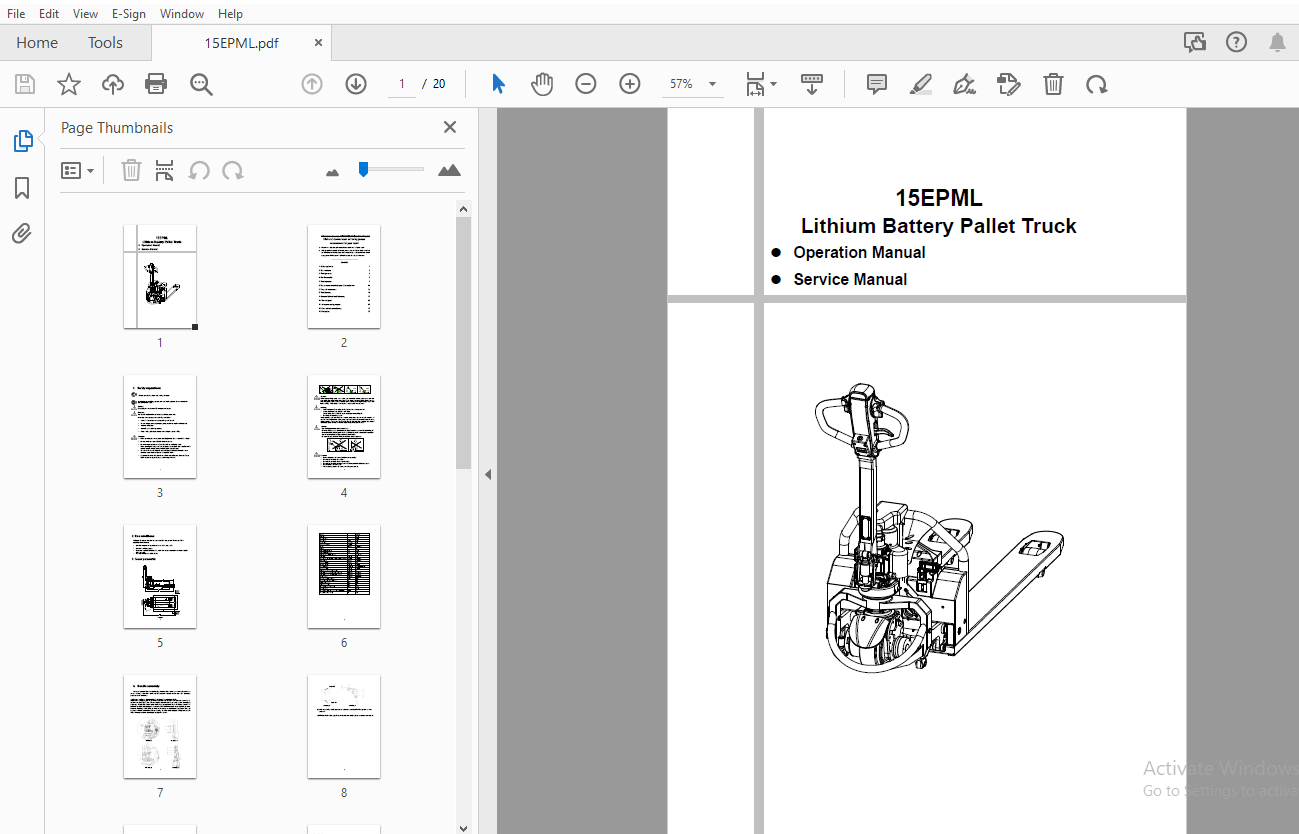1299x834 pixels.
Task: Open the E-Sign menu
Action: [128, 14]
